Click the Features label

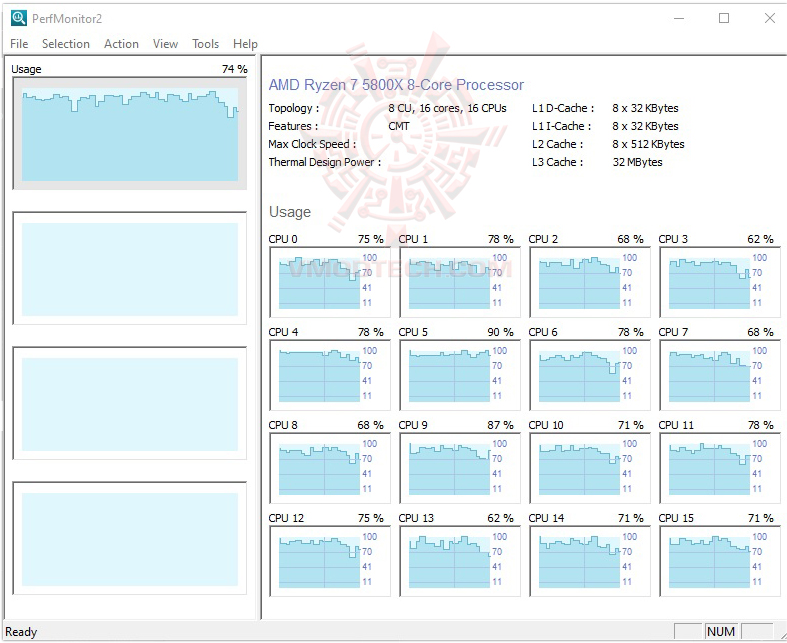(293, 126)
